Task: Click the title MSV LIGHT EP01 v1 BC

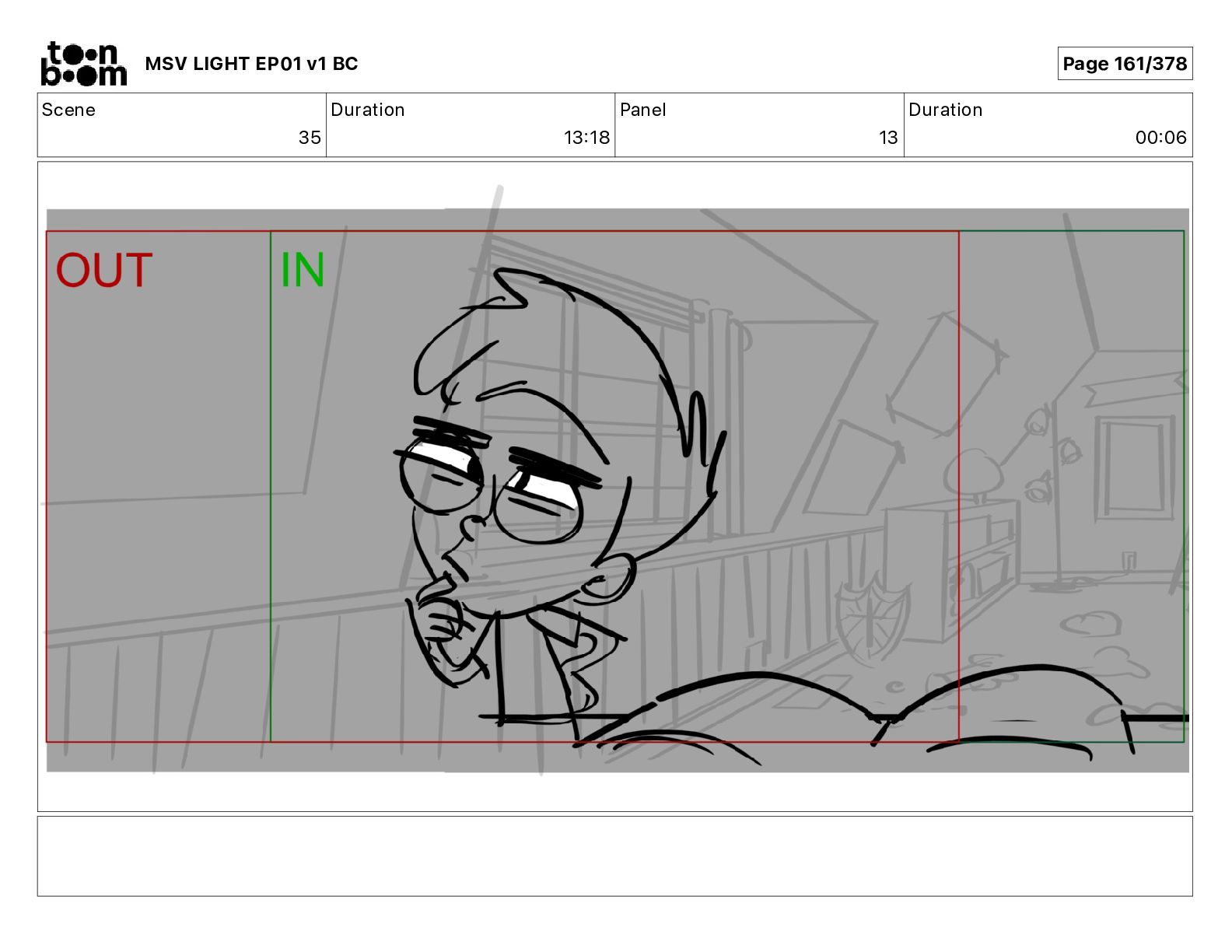Action: pyautogui.click(x=251, y=64)
